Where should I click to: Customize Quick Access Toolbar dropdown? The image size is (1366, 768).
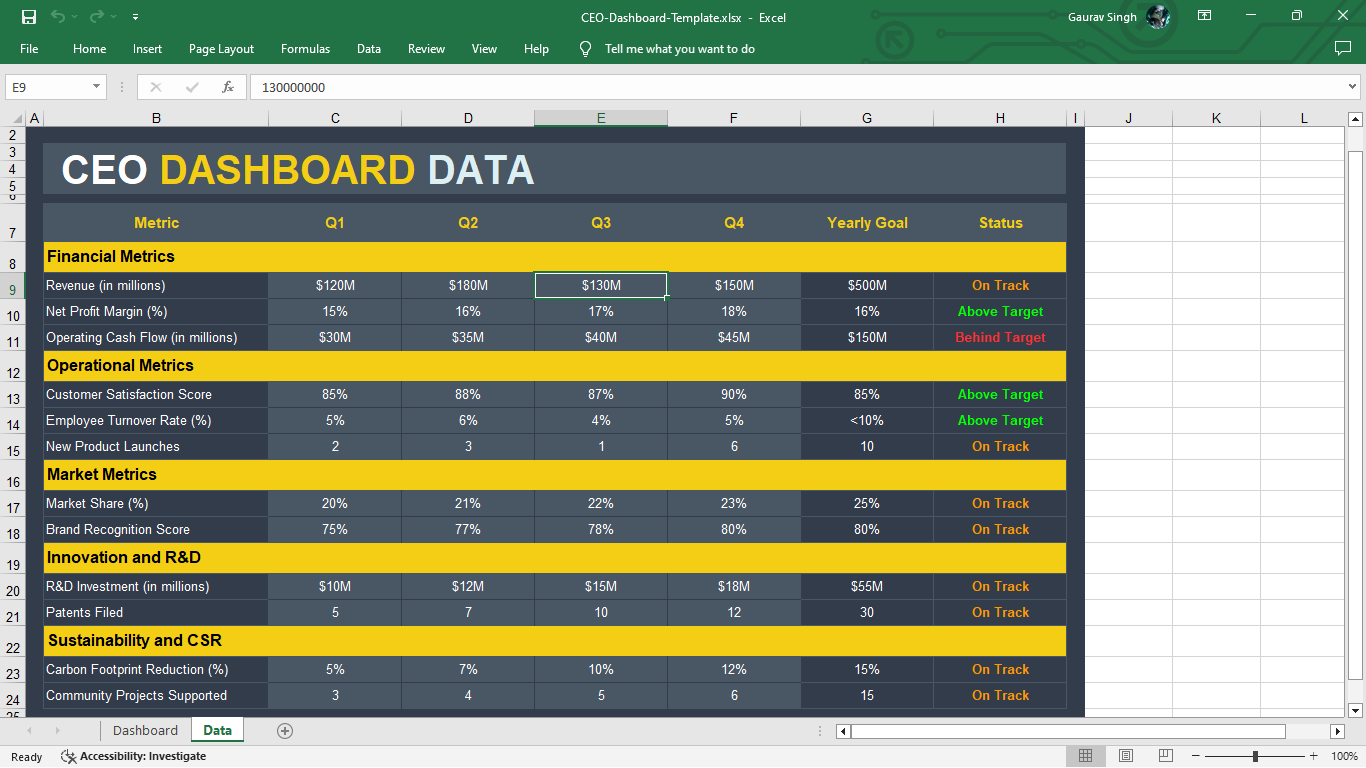[135, 15]
